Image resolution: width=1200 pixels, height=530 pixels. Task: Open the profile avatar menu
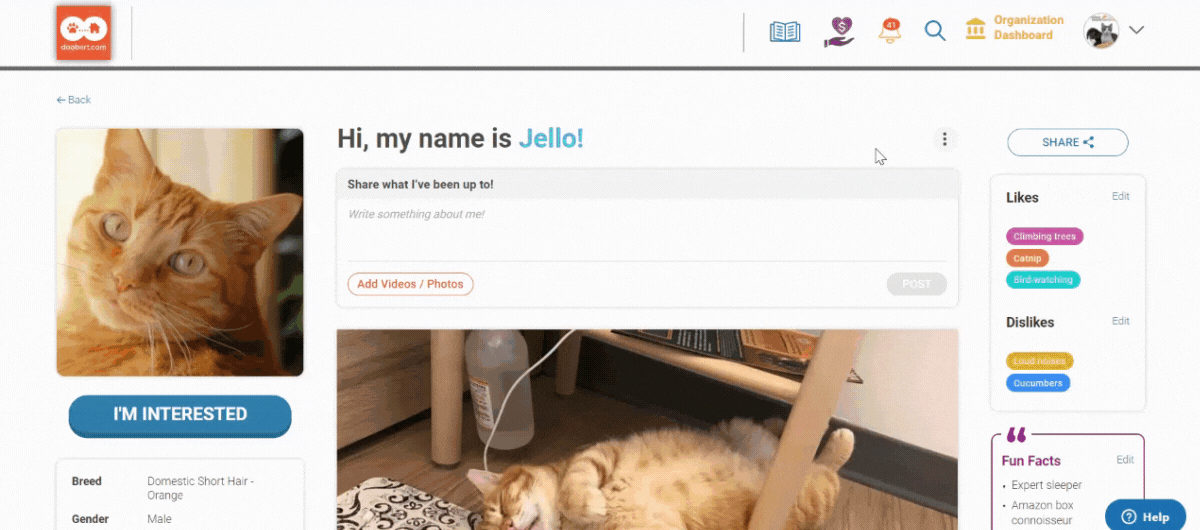click(x=1101, y=30)
